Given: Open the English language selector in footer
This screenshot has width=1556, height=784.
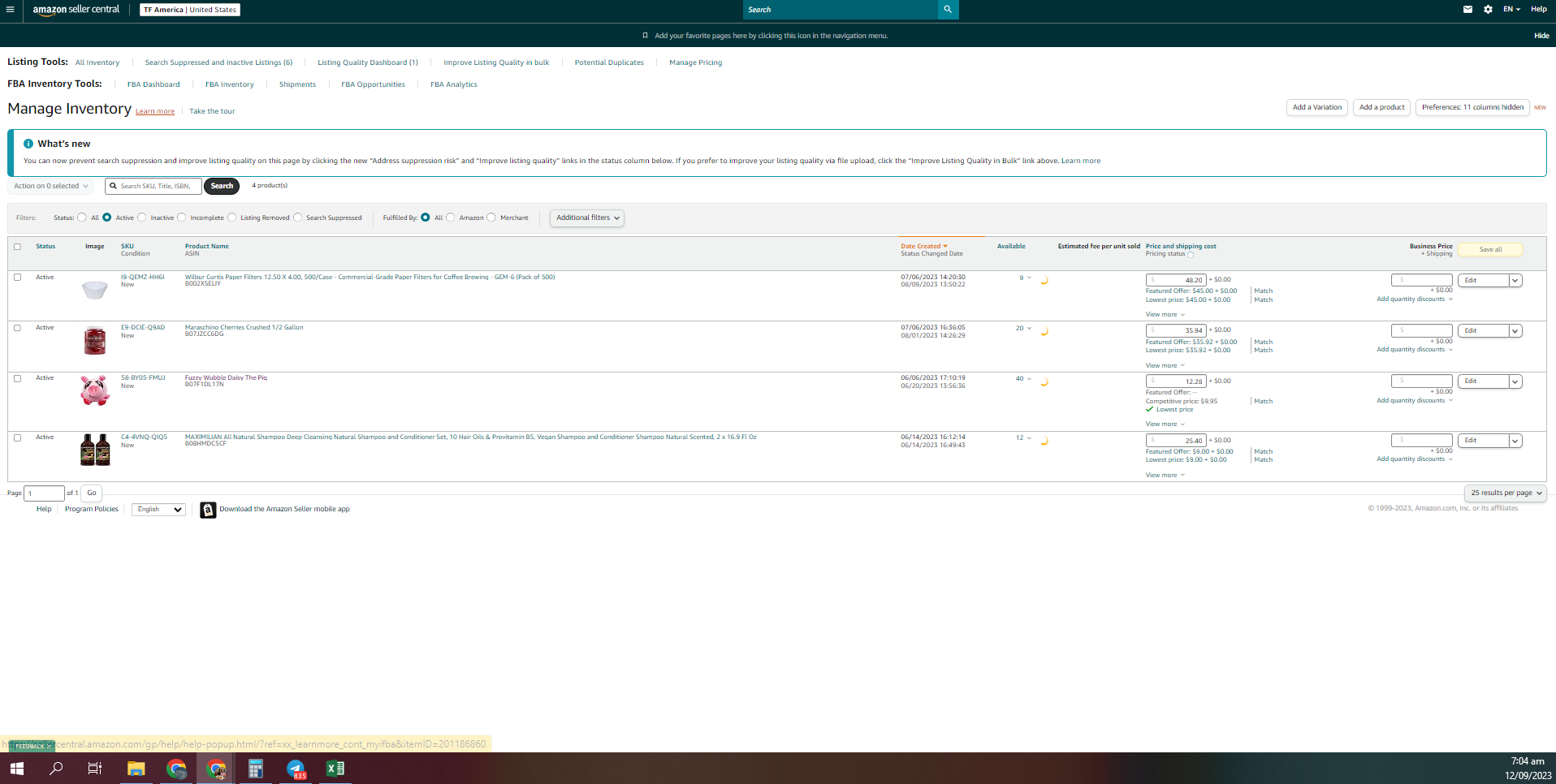Looking at the screenshot, I should (x=158, y=510).
